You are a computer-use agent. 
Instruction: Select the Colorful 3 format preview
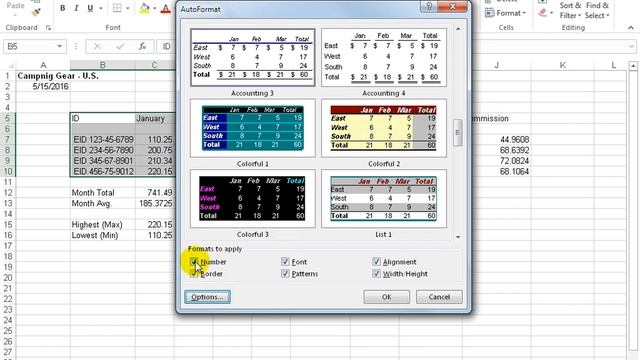click(253, 199)
